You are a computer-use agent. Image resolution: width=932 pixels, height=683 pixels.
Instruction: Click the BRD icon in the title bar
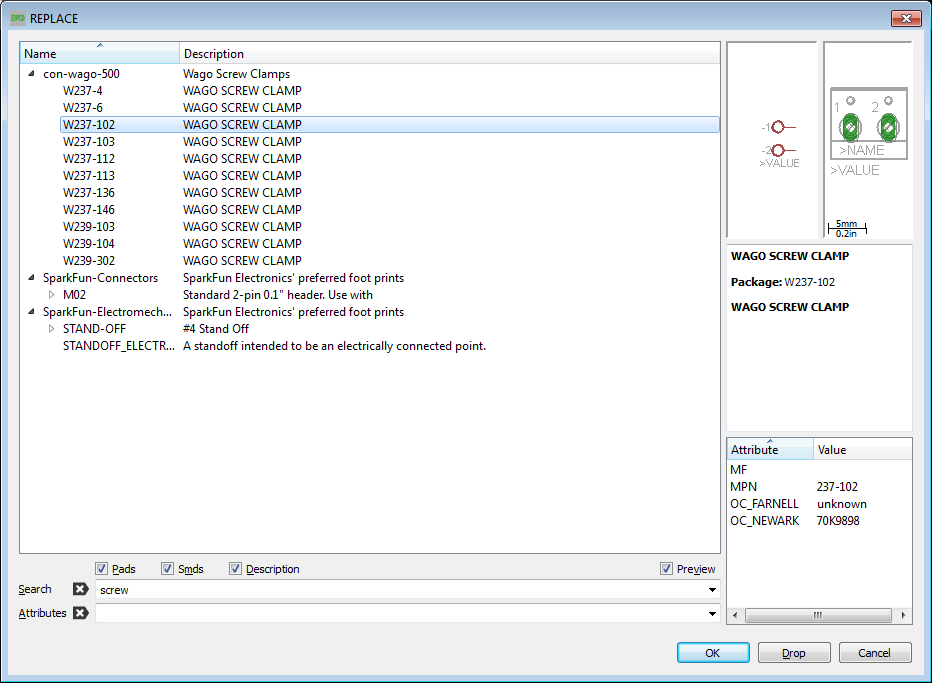(x=17, y=18)
